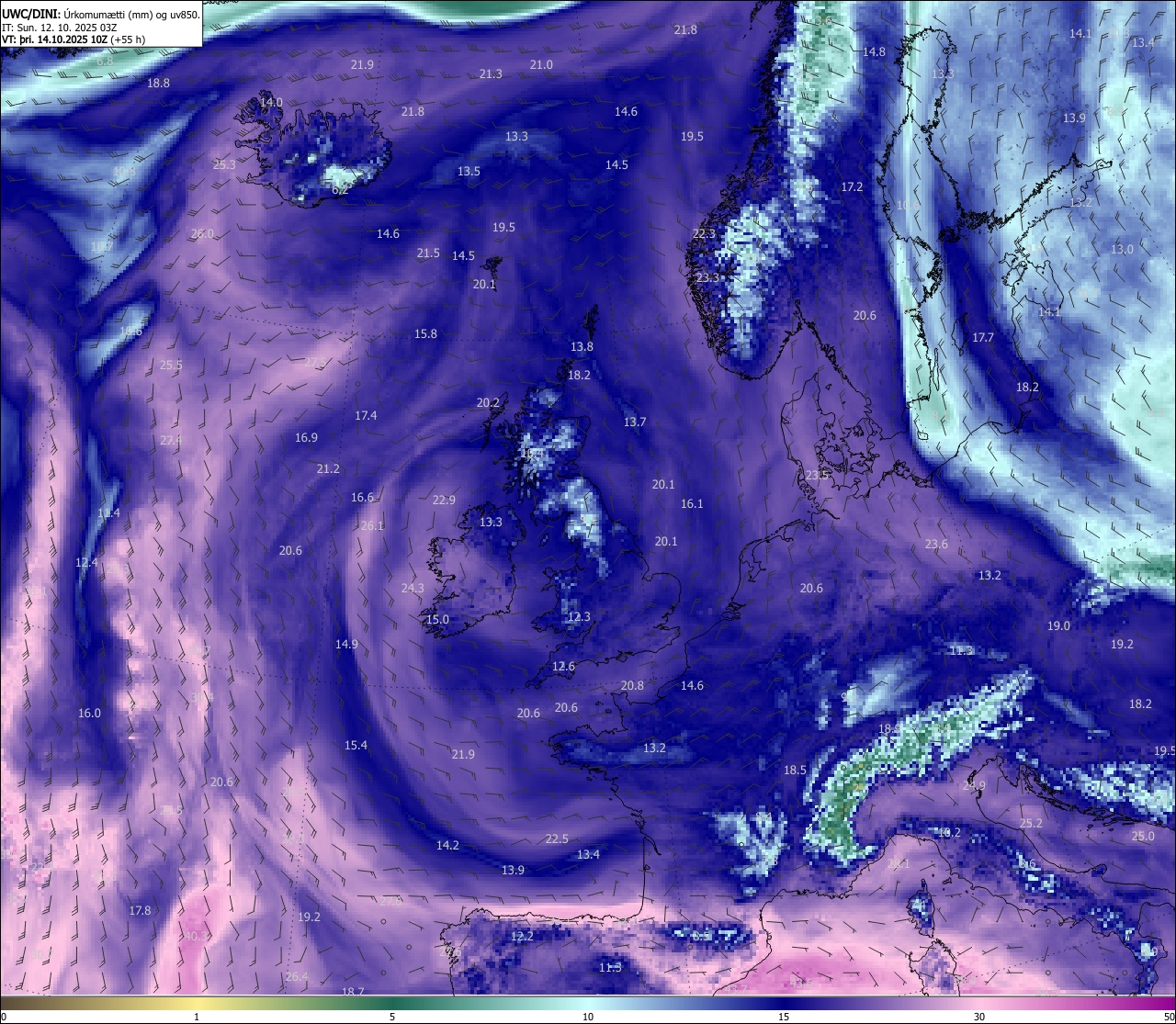1176x1024 pixels.
Task: Click the value 26.4 on the map
Action: pyautogui.click(x=297, y=976)
